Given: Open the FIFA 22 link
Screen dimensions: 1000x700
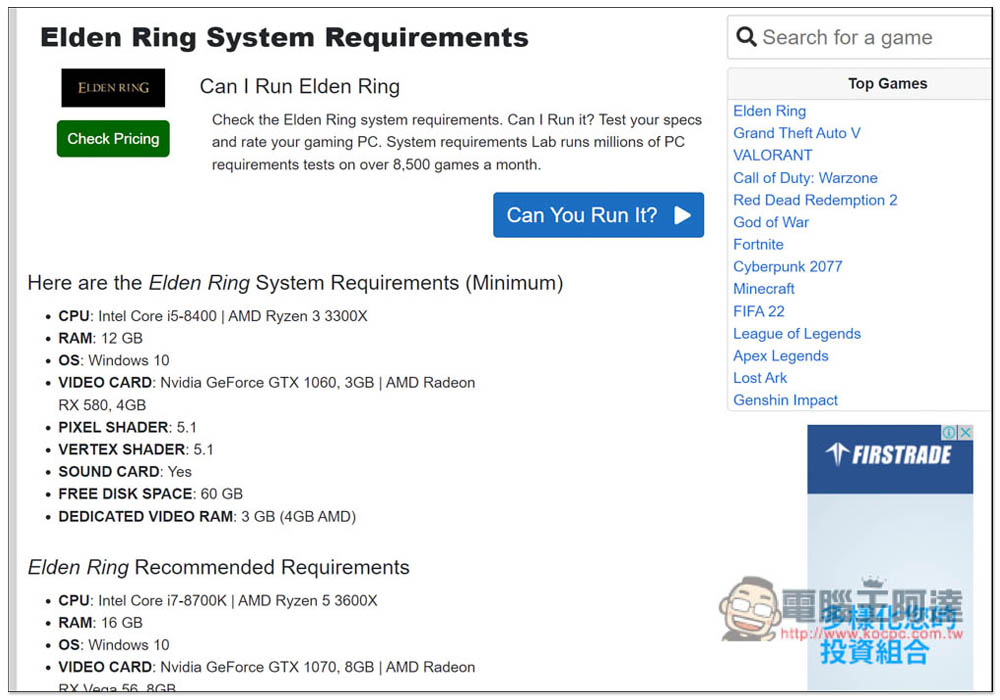Looking at the screenshot, I should pyautogui.click(x=758, y=311).
